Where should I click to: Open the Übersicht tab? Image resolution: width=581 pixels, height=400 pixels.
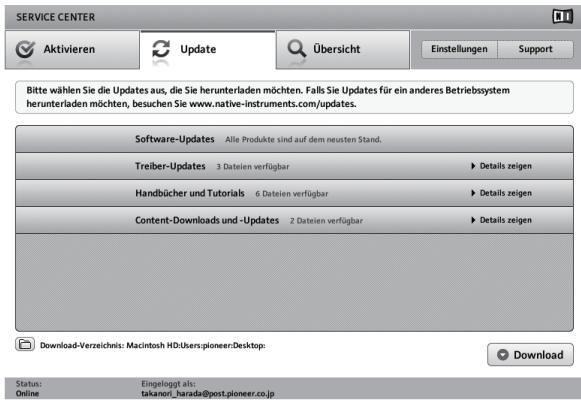(x=343, y=50)
